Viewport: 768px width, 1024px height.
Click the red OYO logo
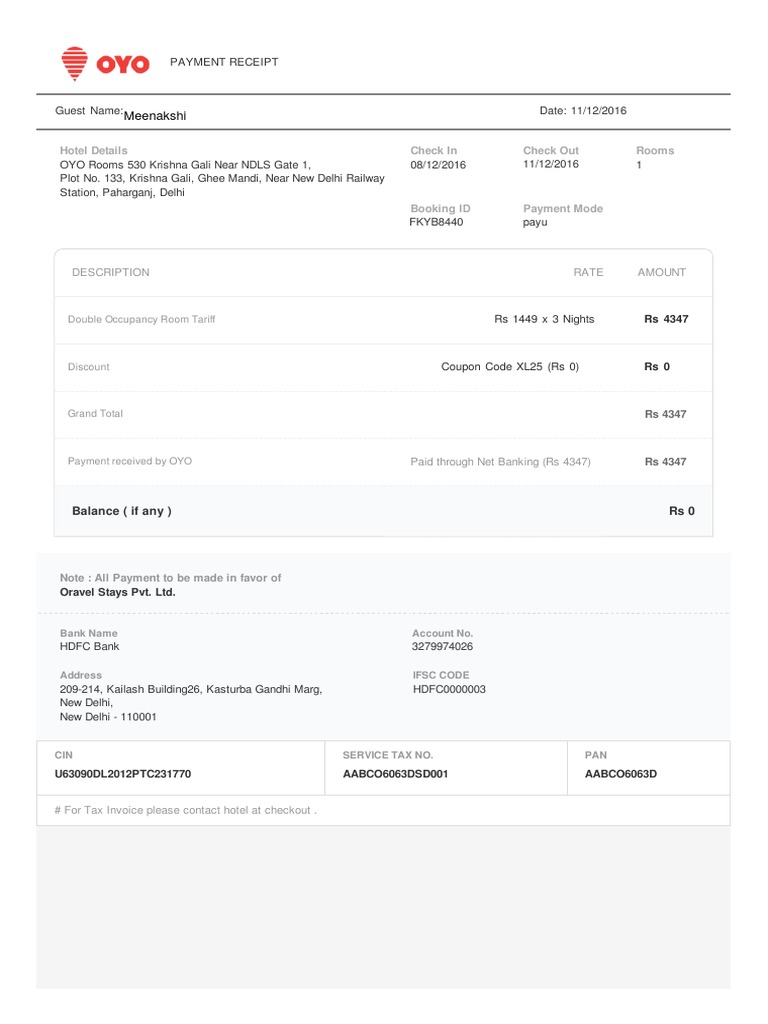tap(105, 63)
